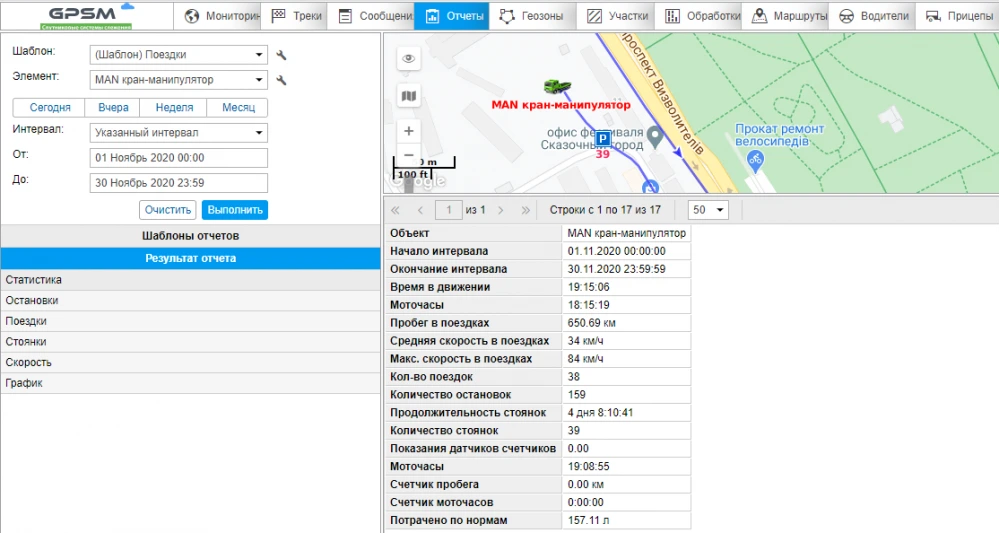The width and height of the screenshot is (1000, 533).
Task: Switch to the Геозоны tab
Action: click(x=532, y=16)
